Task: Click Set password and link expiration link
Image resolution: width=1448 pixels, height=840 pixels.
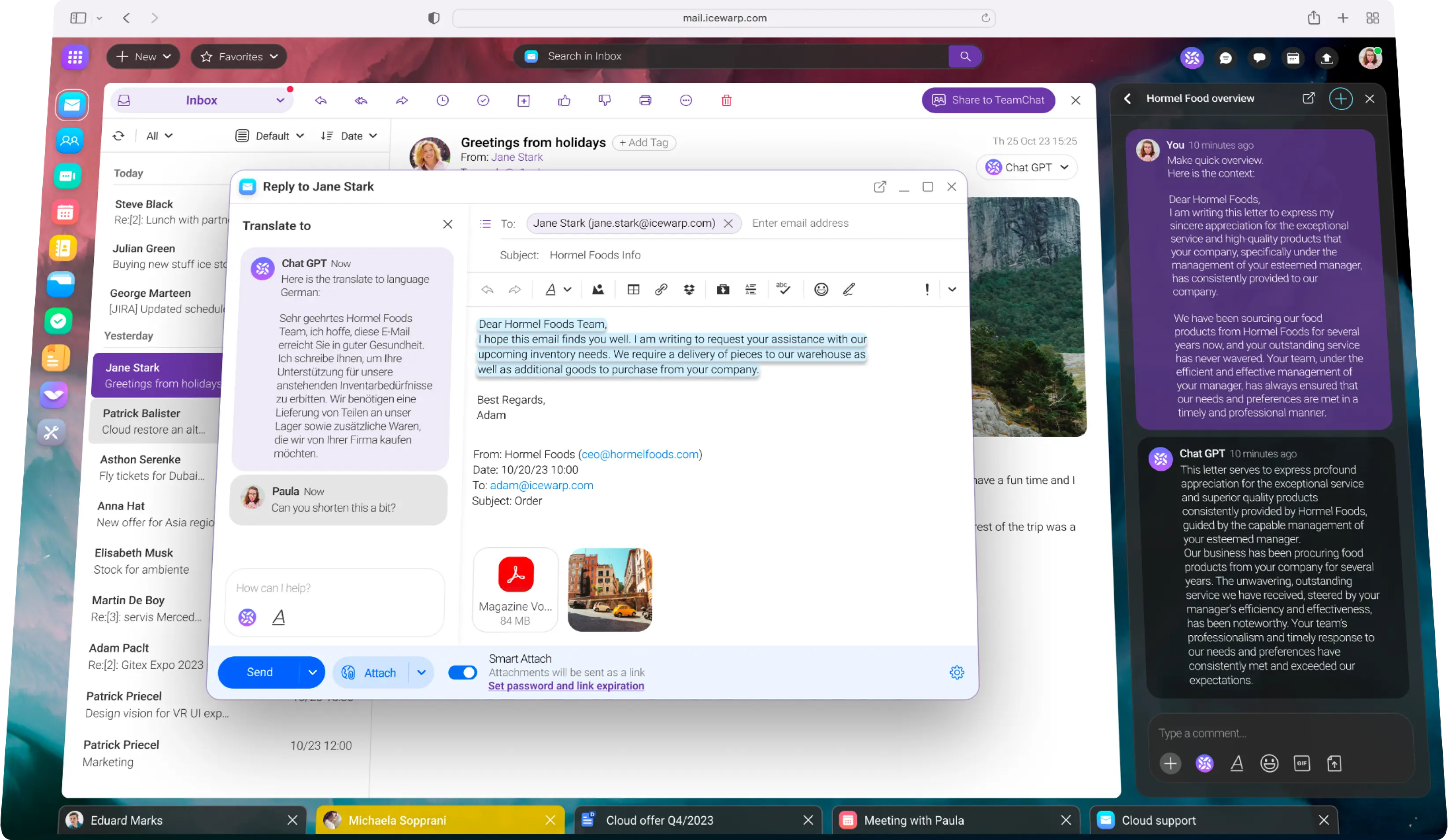Action: 566,686
